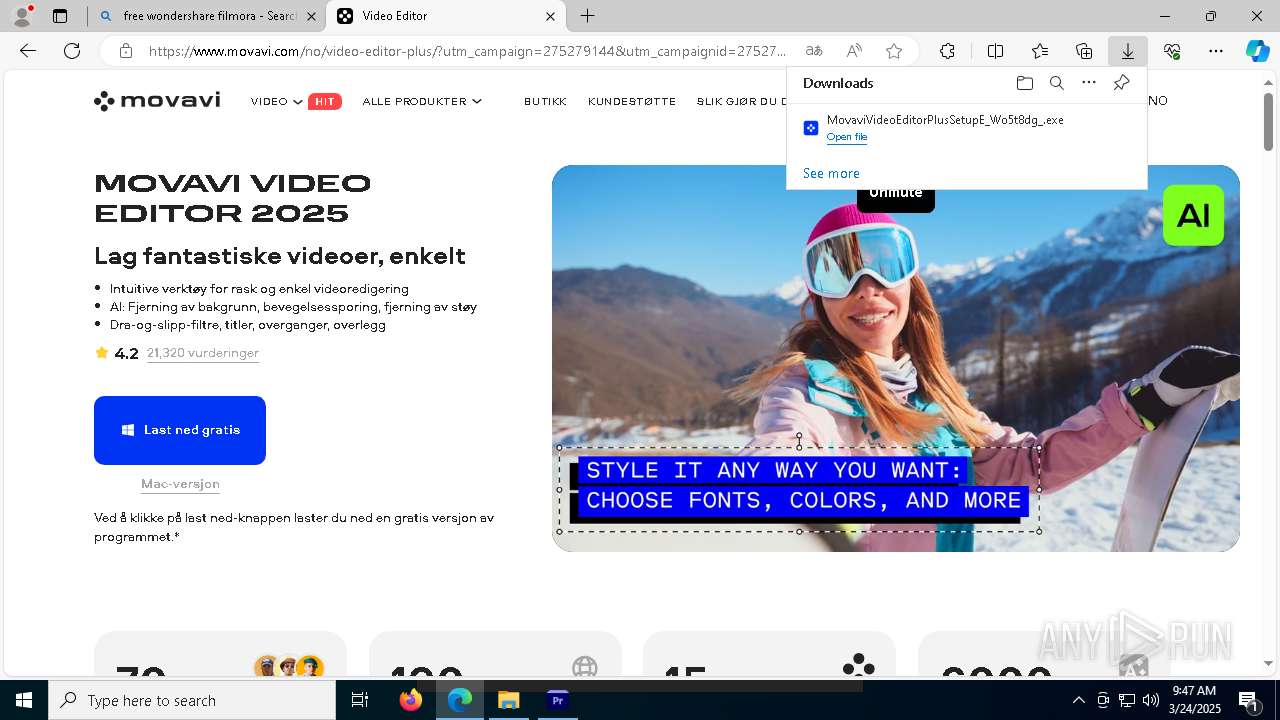Click the Unmute video button
1280x720 pixels.
click(x=895, y=194)
